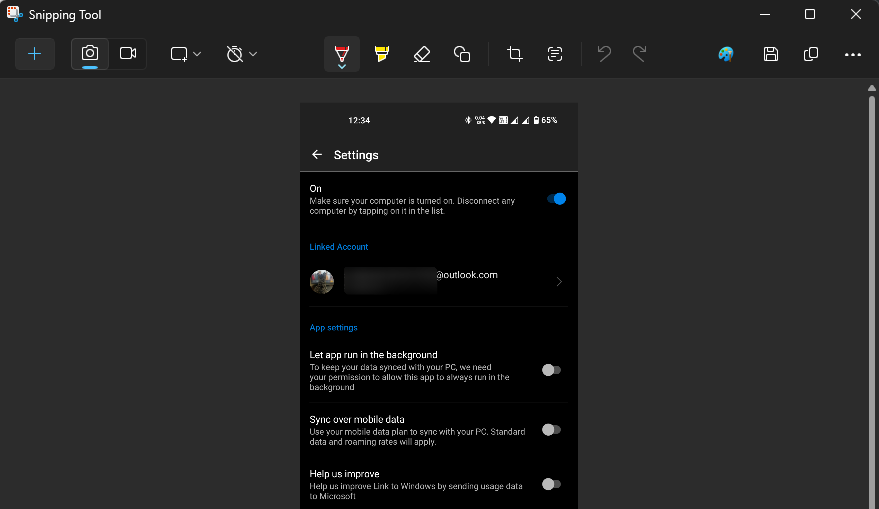Click the Linked Account heading
The width and height of the screenshot is (879, 509).
(339, 247)
